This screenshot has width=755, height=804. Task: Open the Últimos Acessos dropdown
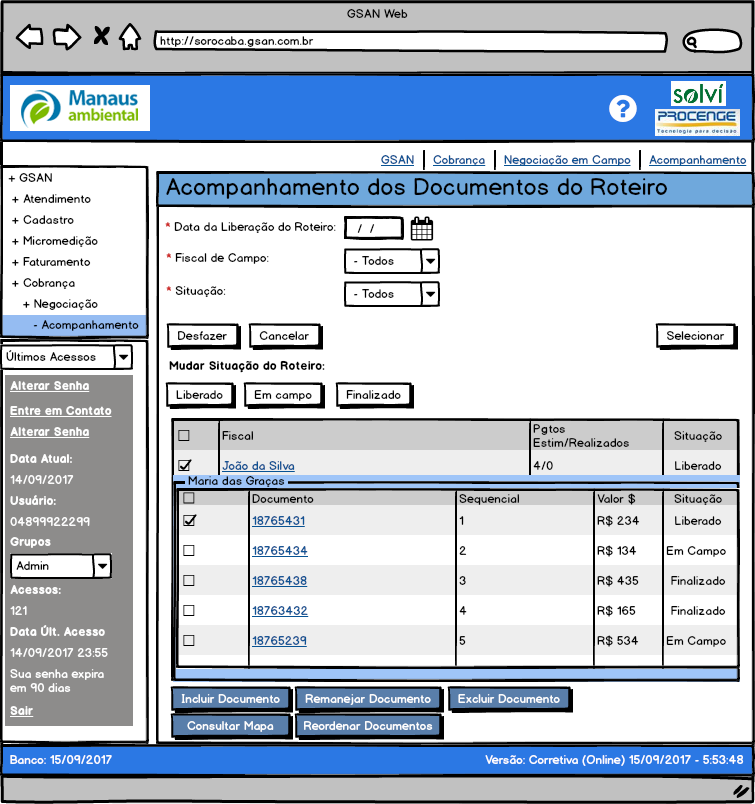click(123, 357)
